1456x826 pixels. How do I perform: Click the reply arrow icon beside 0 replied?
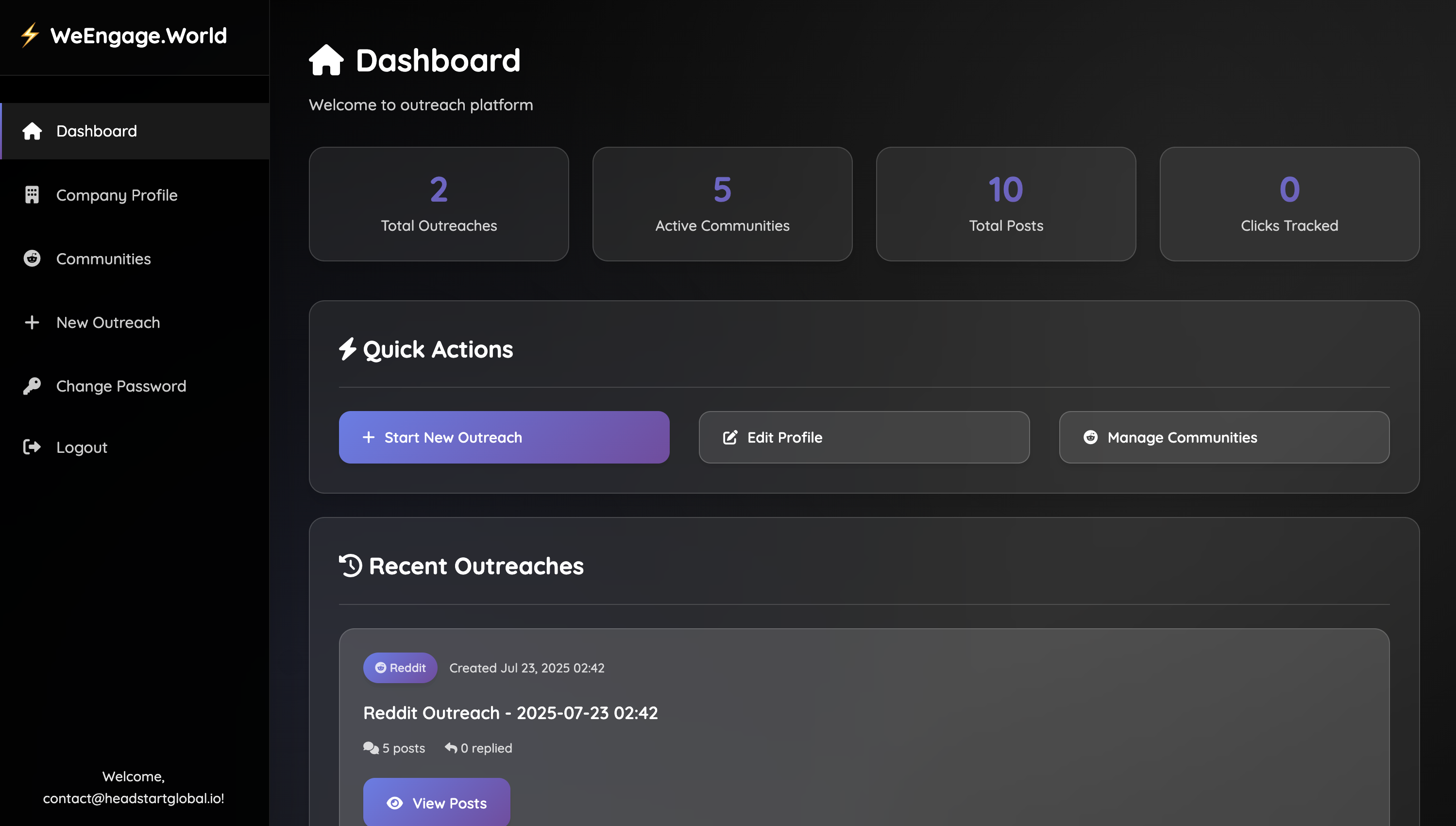tap(451, 748)
